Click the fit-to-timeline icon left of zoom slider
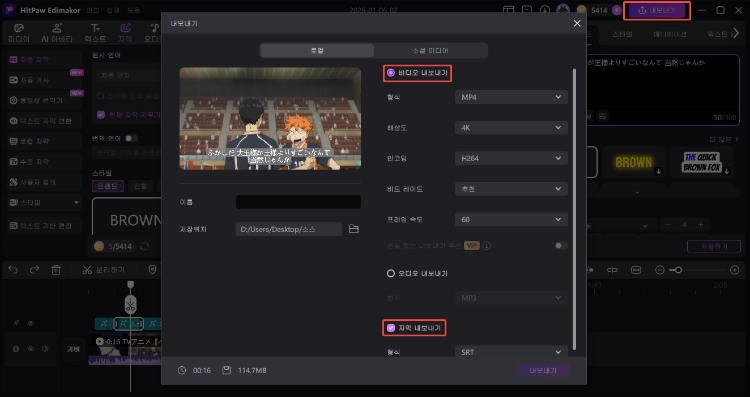 tap(636, 270)
